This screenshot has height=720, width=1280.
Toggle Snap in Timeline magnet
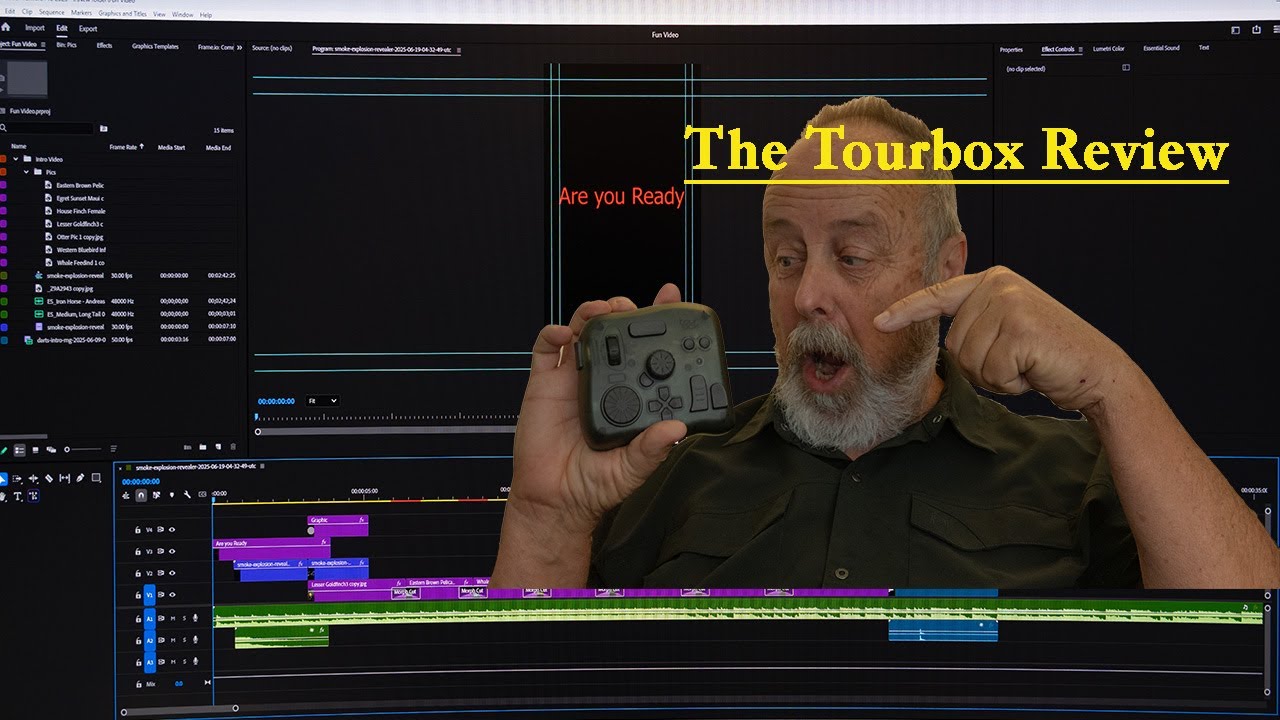141,495
